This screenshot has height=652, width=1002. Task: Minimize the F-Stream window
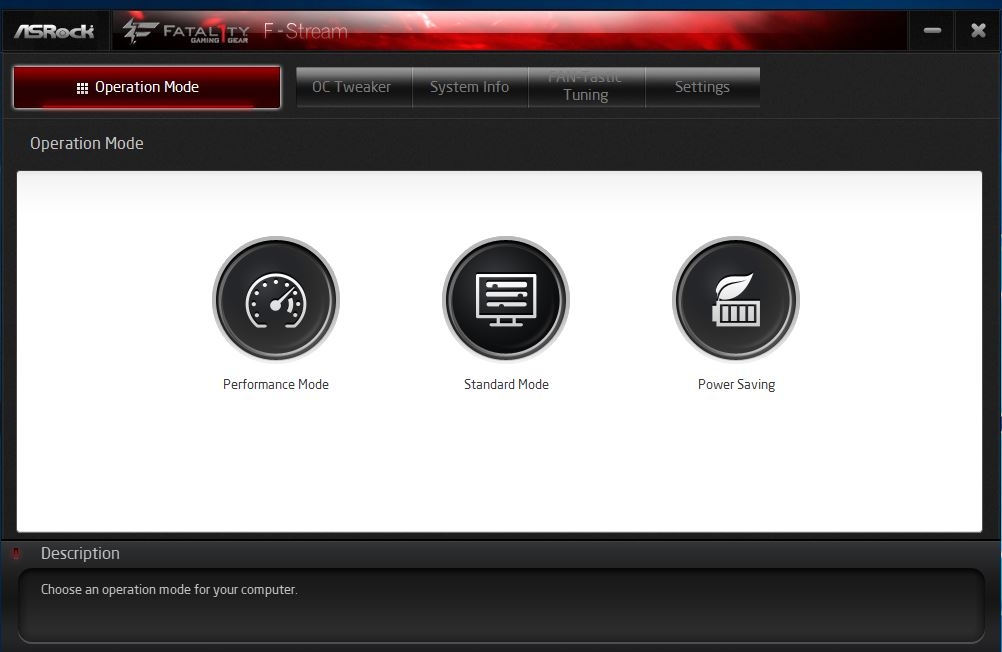coord(932,31)
